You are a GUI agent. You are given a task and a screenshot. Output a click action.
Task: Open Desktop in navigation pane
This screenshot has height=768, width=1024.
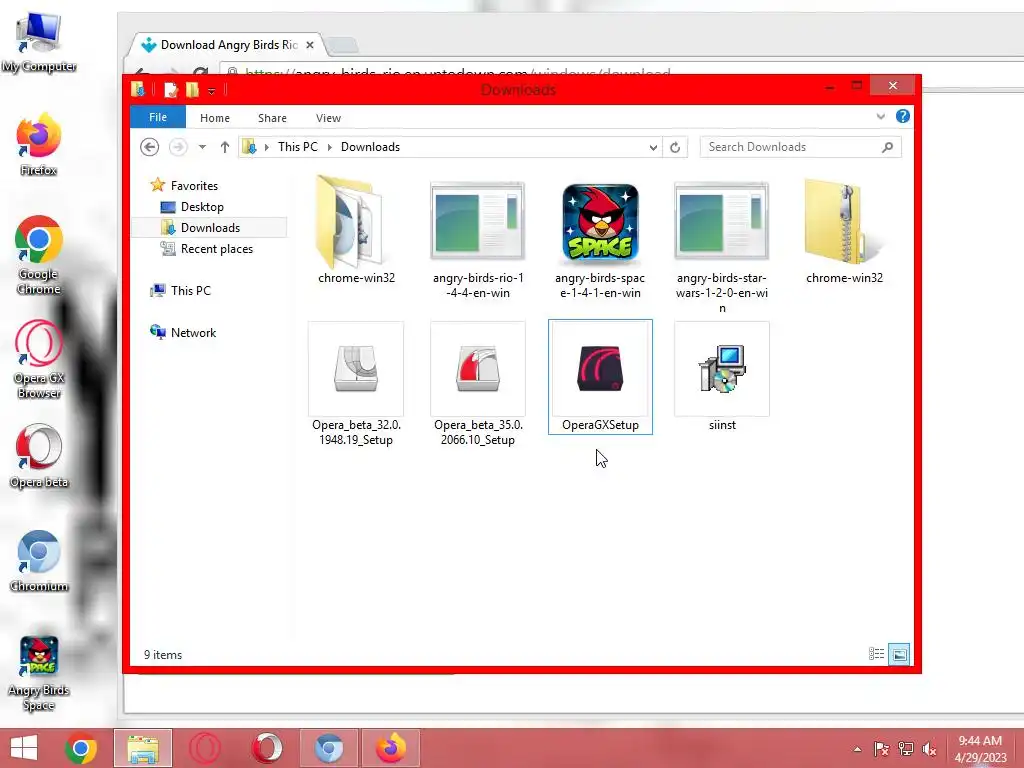click(x=202, y=206)
